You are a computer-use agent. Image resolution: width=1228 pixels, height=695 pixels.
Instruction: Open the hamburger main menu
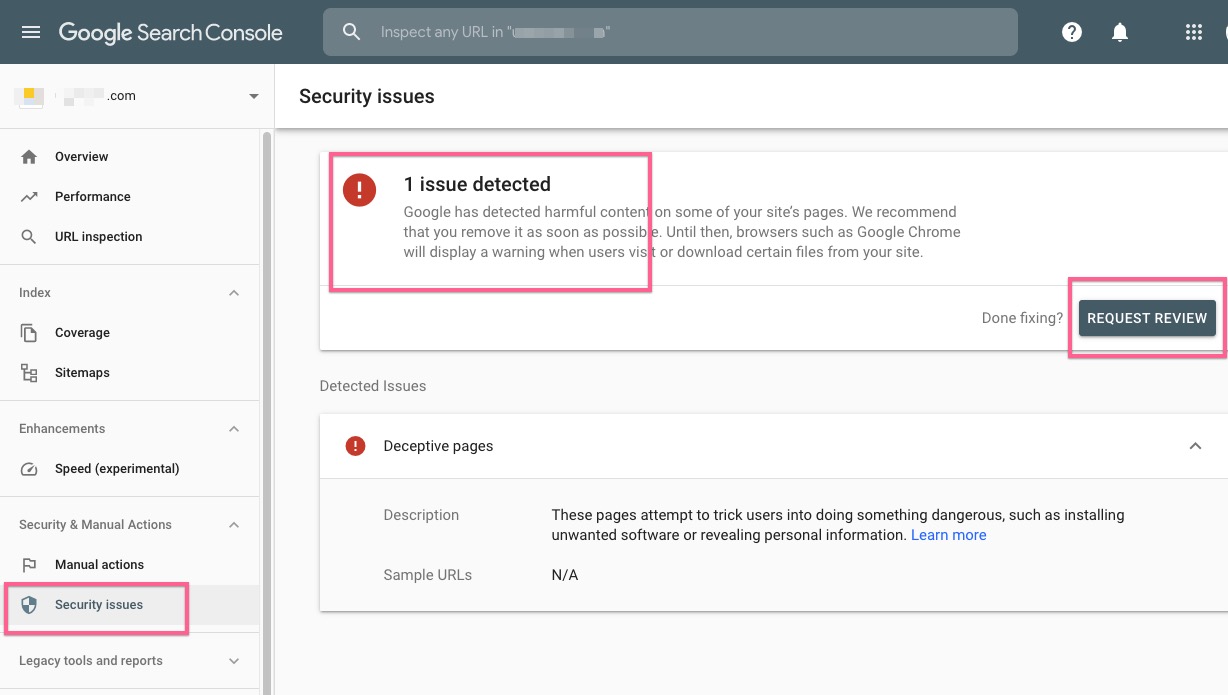click(31, 32)
